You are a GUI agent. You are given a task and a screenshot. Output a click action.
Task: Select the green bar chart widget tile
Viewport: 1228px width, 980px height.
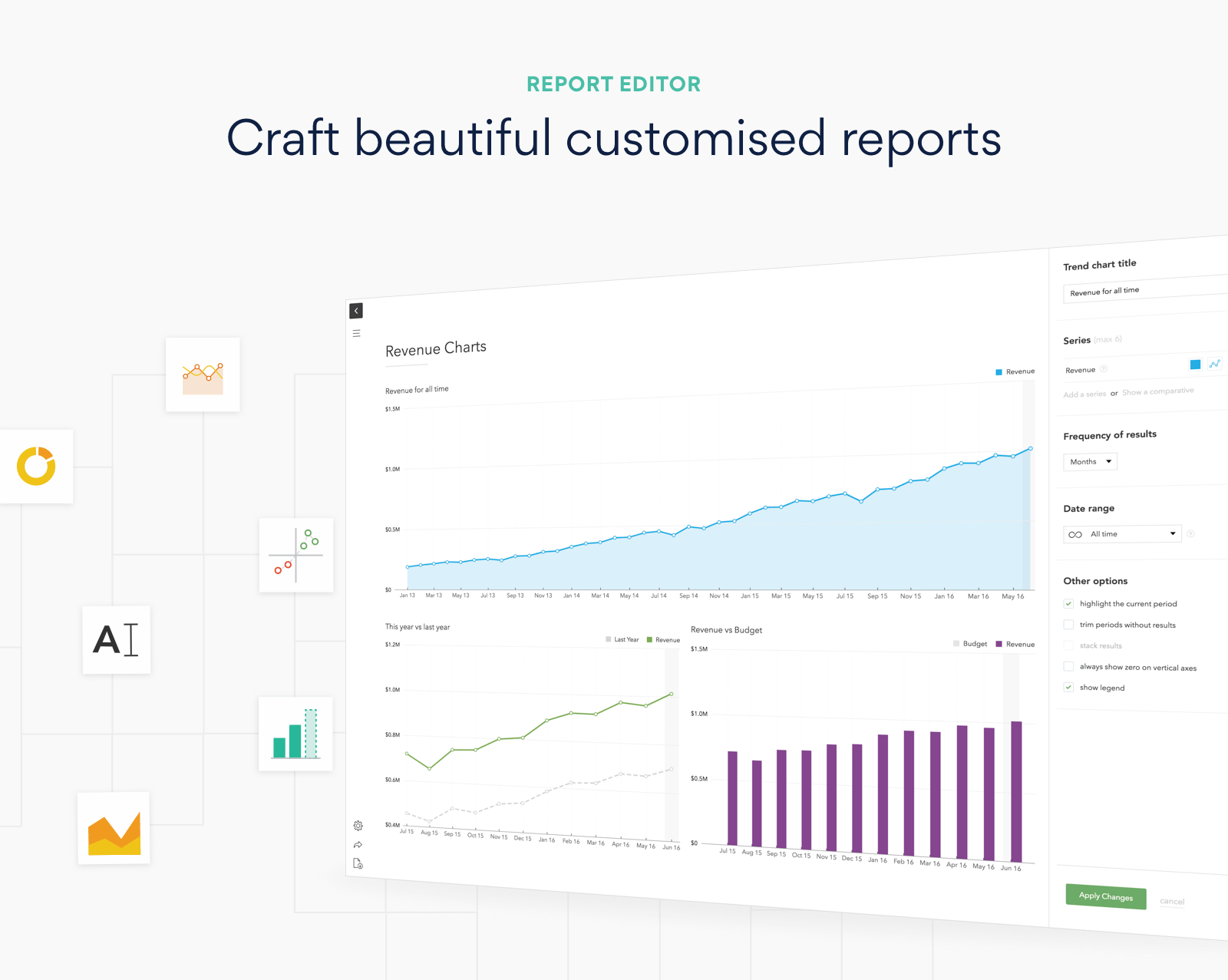click(295, 734)
